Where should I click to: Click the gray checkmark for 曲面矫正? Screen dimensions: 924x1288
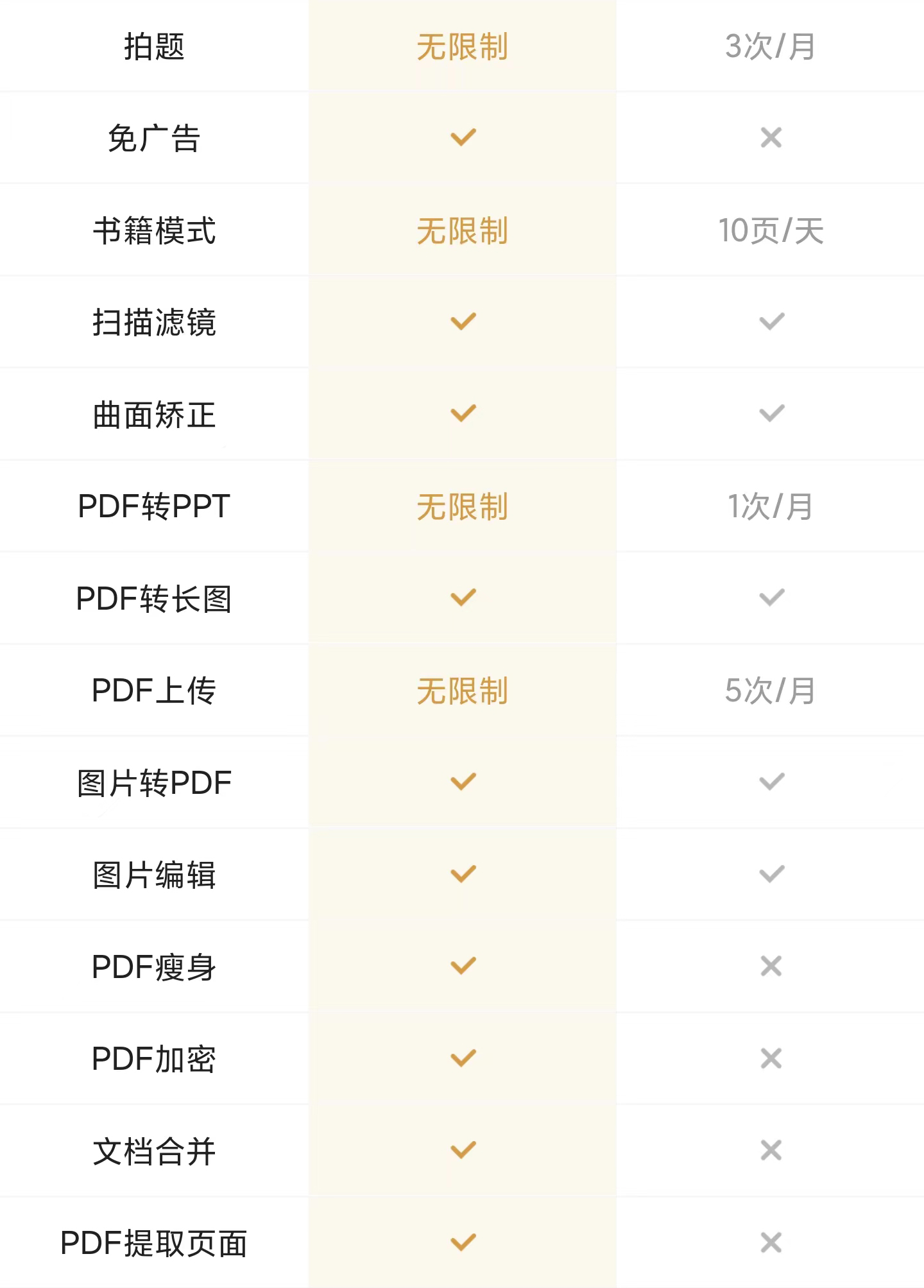[771, 413]
